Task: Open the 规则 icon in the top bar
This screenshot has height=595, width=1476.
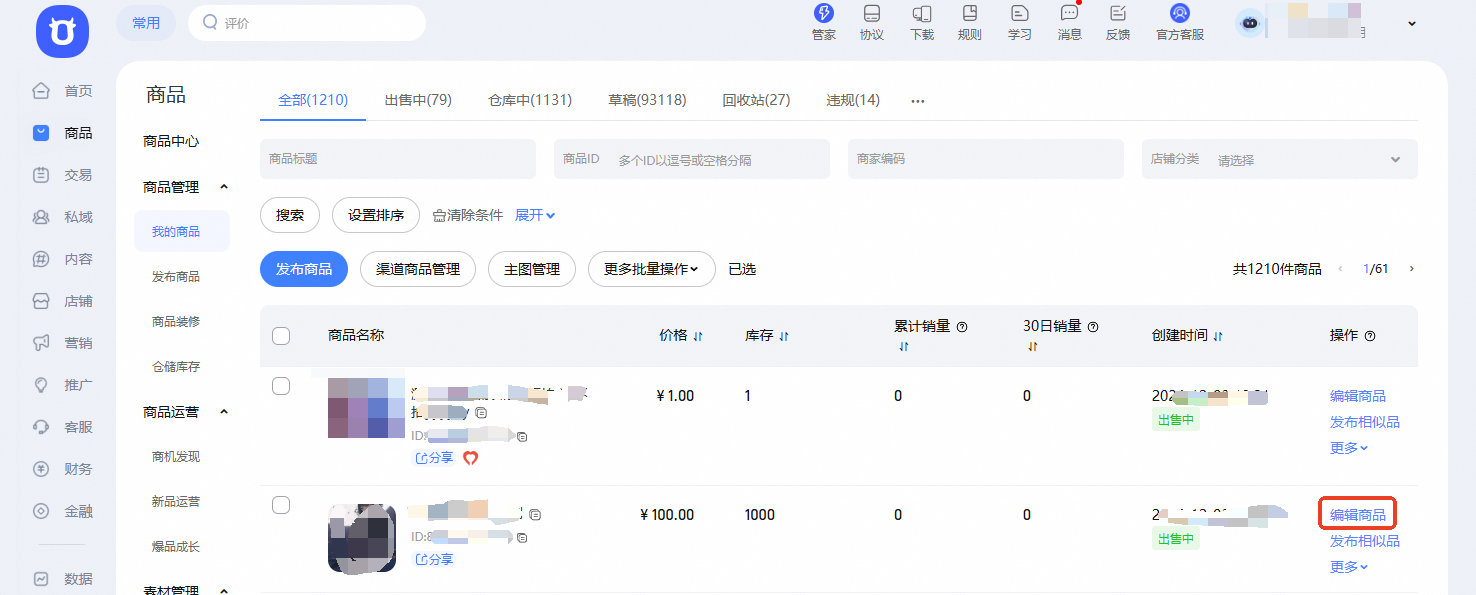Action: (x=970, y=22)
